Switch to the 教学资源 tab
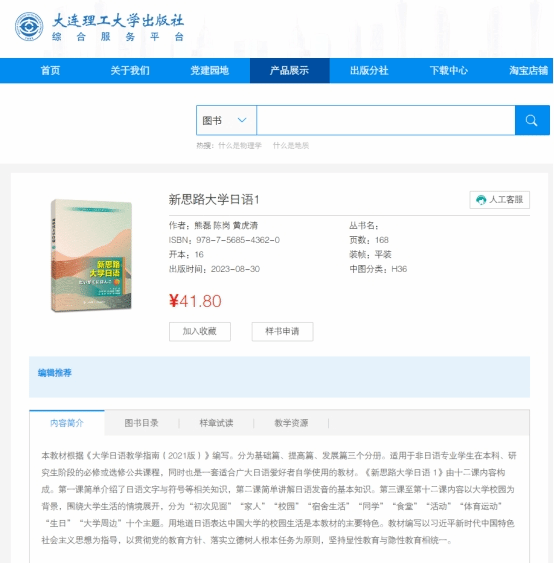554x563 pixels. (x=292, y=423)
